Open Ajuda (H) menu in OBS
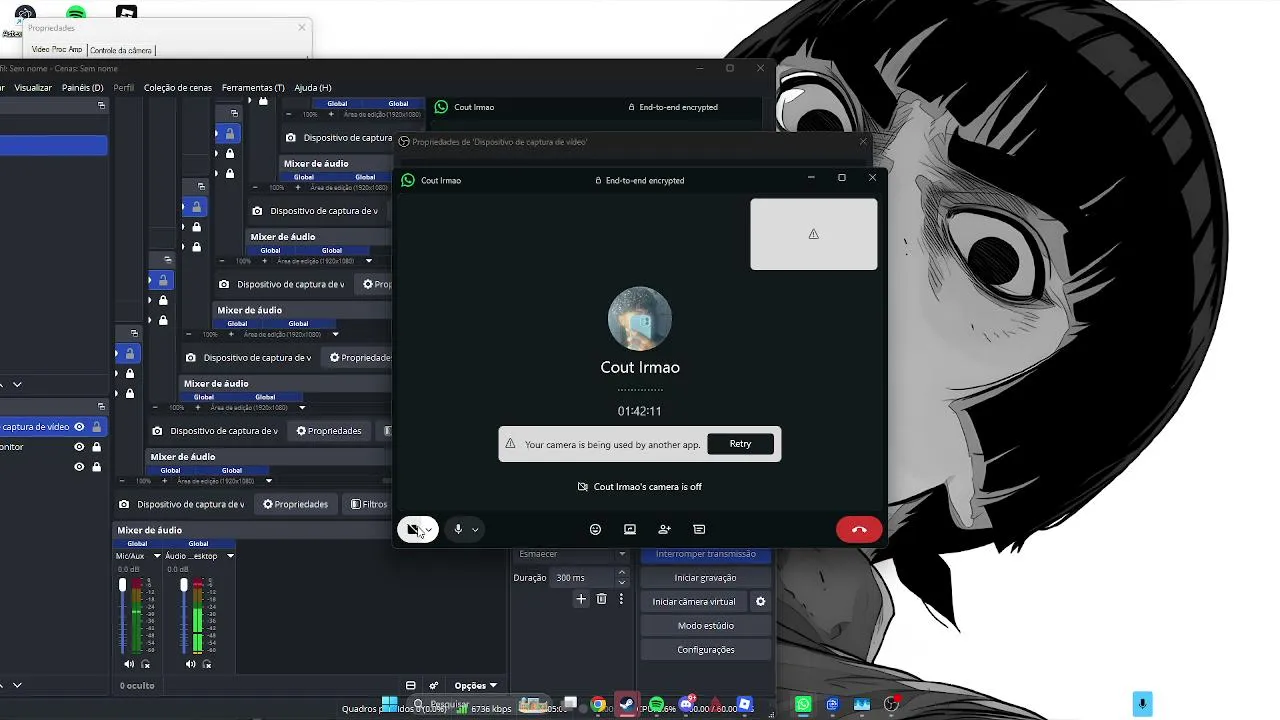 point(313,88)
